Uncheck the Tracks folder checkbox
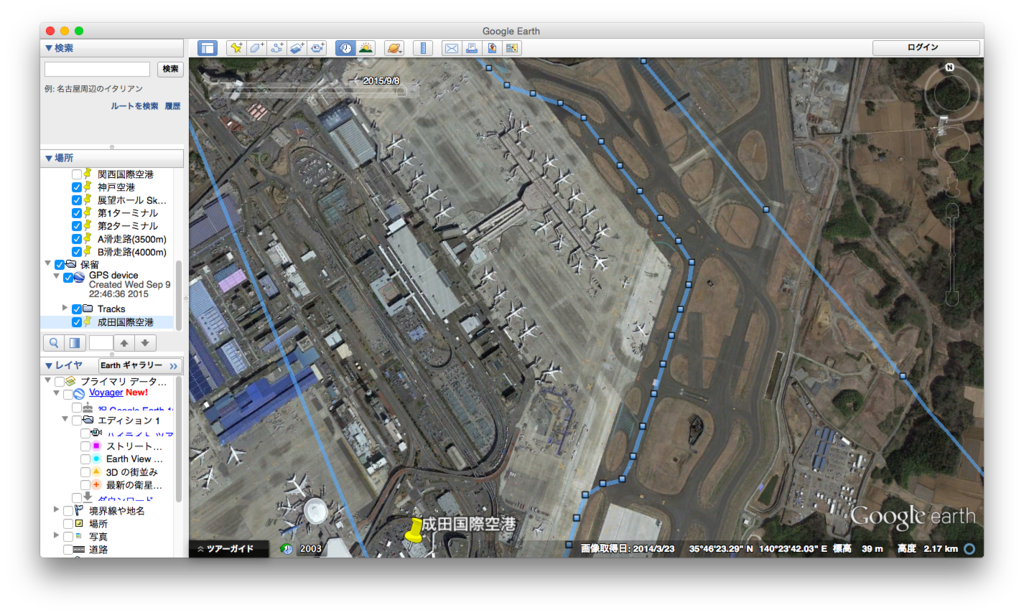The image size is (1024, 615). [x=76, y=309]
